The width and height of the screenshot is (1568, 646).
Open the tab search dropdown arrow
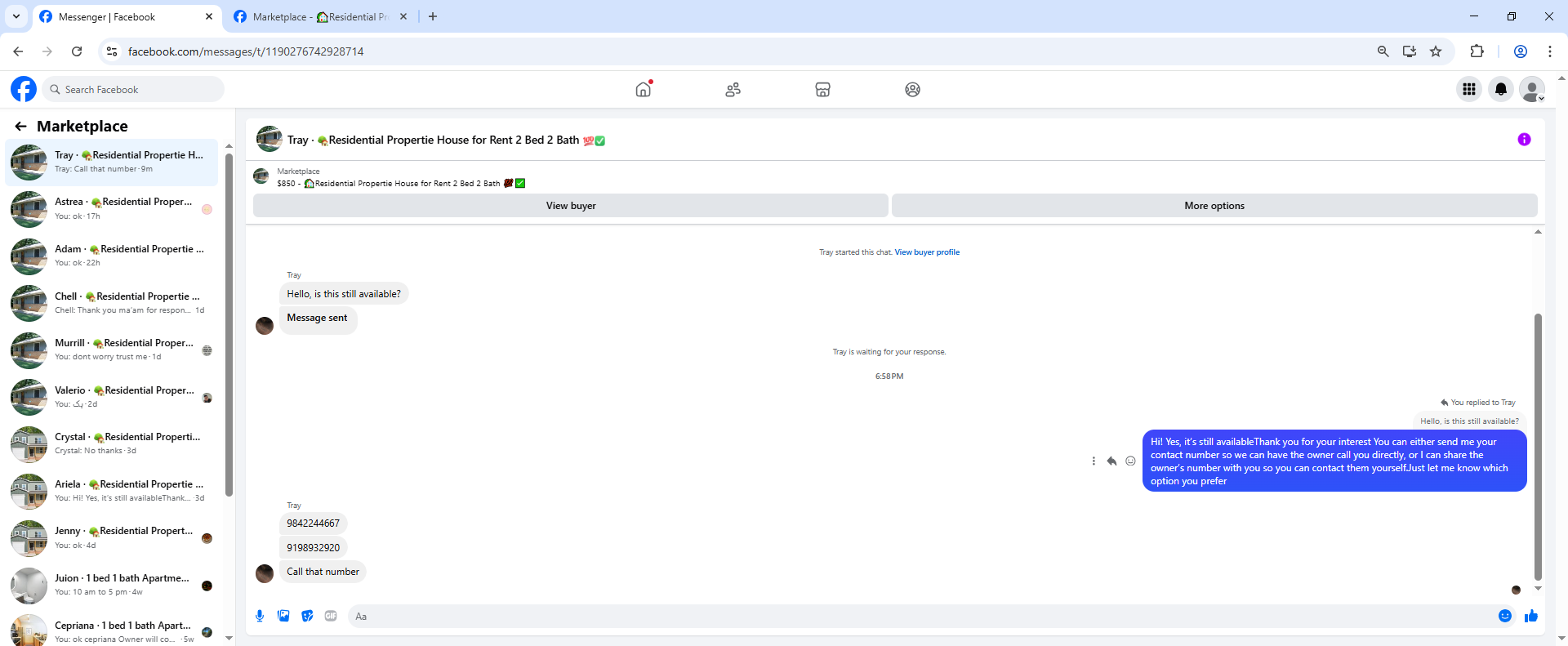(16, 16)
